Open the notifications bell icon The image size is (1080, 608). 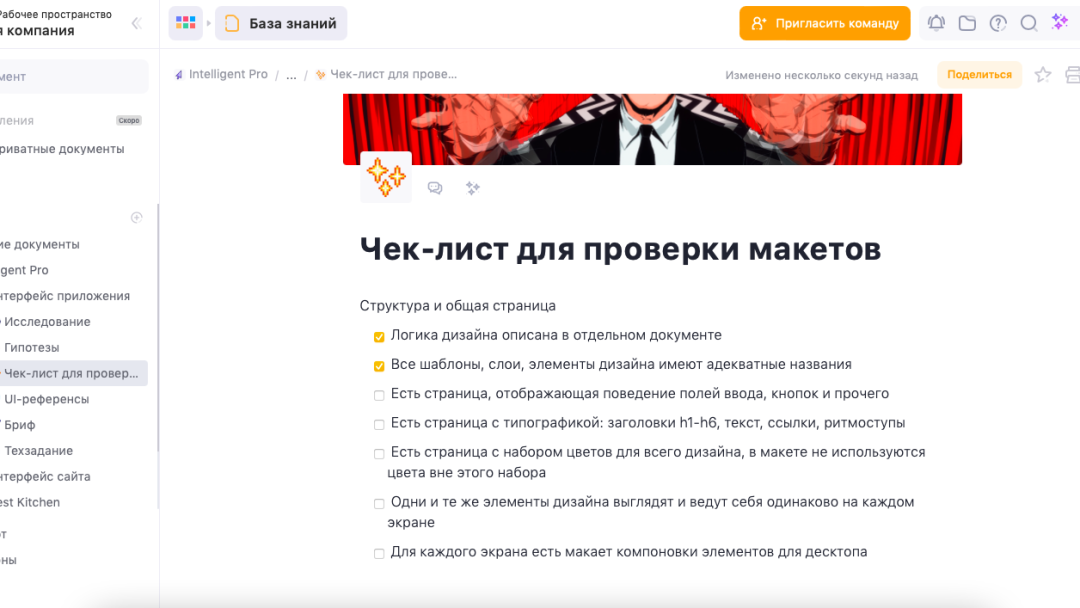[x=936, y=23]
